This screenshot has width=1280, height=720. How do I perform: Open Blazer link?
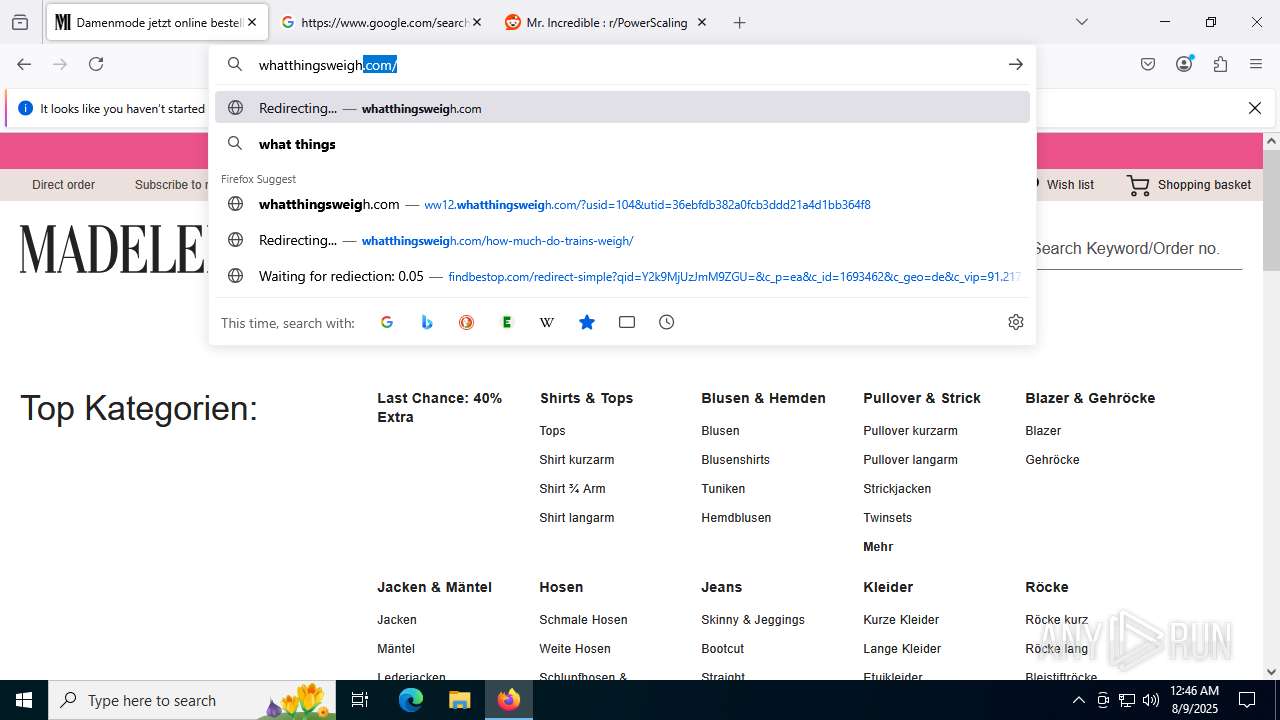click(x=1043, y=431)
